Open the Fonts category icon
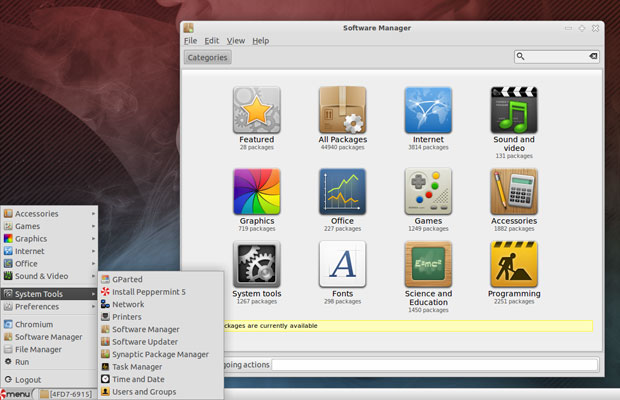The height and width of the screenshot is (400, 620). pos(342,264)
